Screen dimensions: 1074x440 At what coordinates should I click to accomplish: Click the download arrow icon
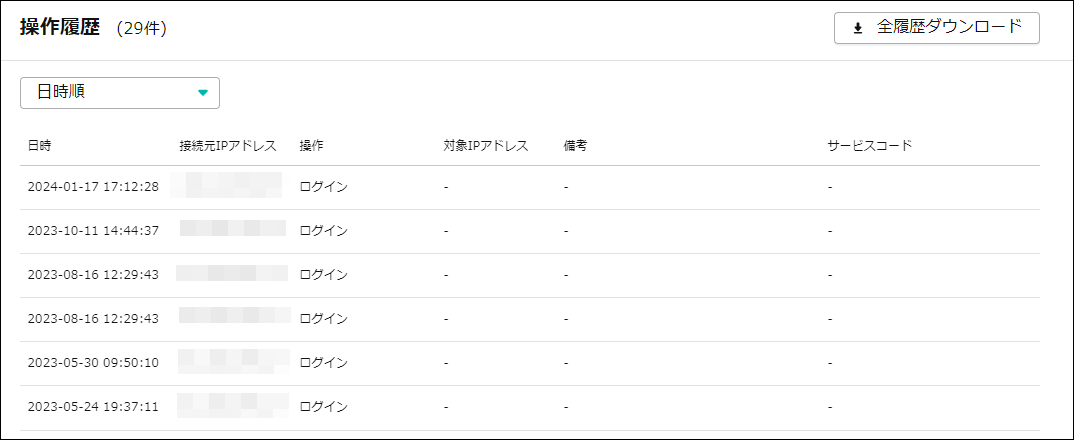857,28
